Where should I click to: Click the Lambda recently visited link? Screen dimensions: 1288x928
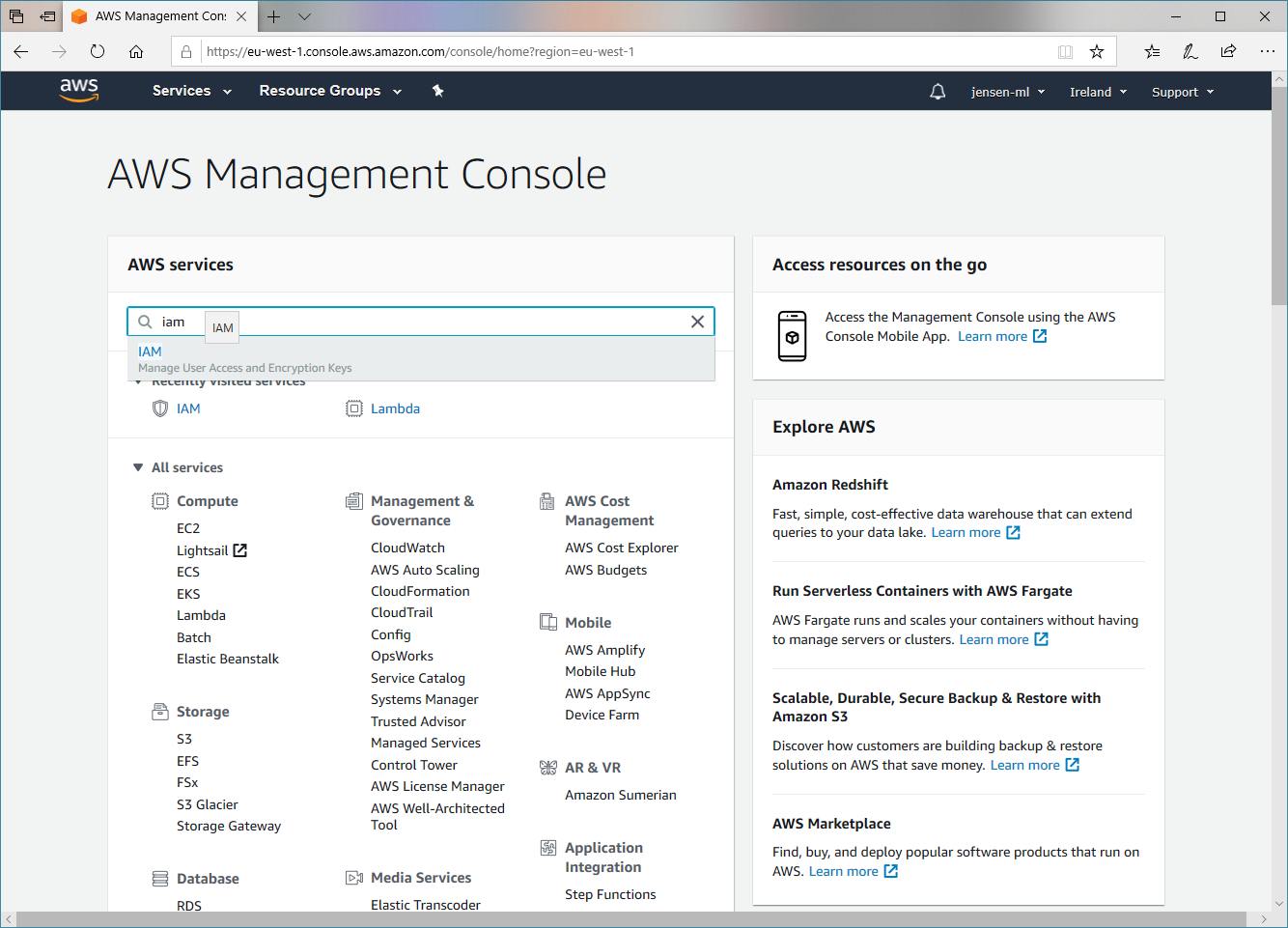pyautogui.click(x=395, y=408)
